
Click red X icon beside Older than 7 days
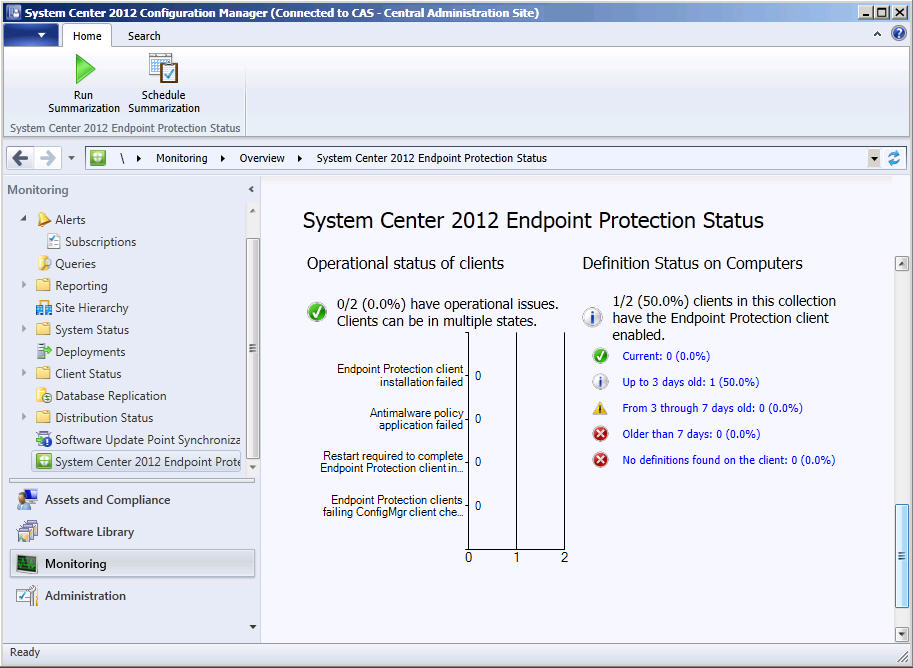[x=600, y=434]
